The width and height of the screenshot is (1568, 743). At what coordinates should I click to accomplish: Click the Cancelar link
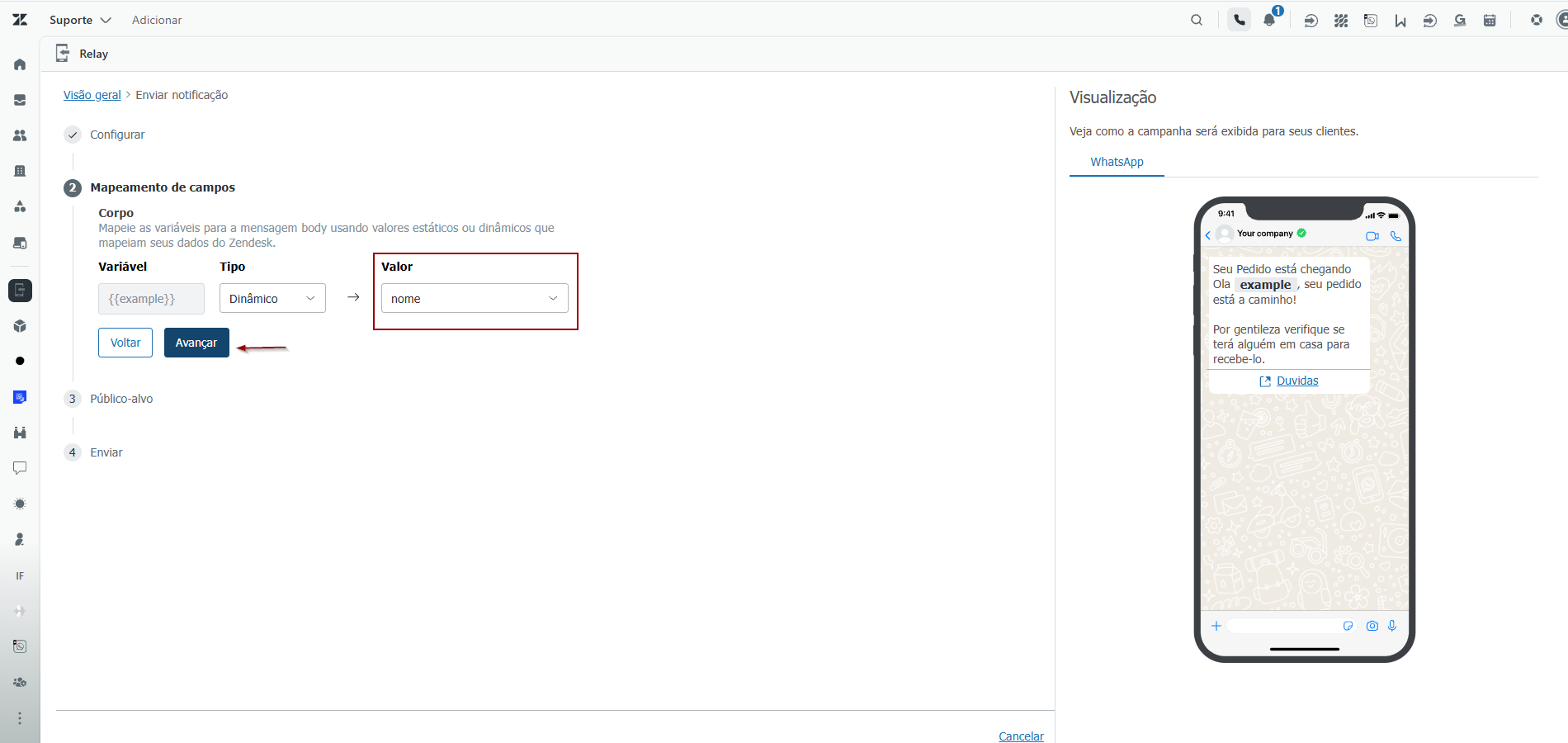(1021, 736)
